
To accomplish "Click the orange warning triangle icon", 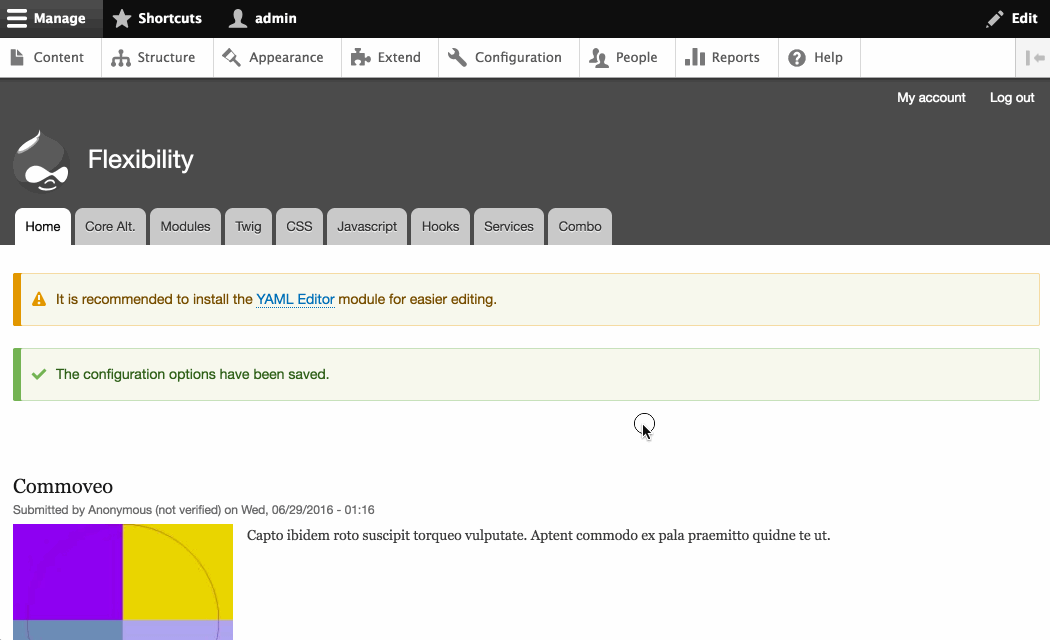I will coord(39,299).
